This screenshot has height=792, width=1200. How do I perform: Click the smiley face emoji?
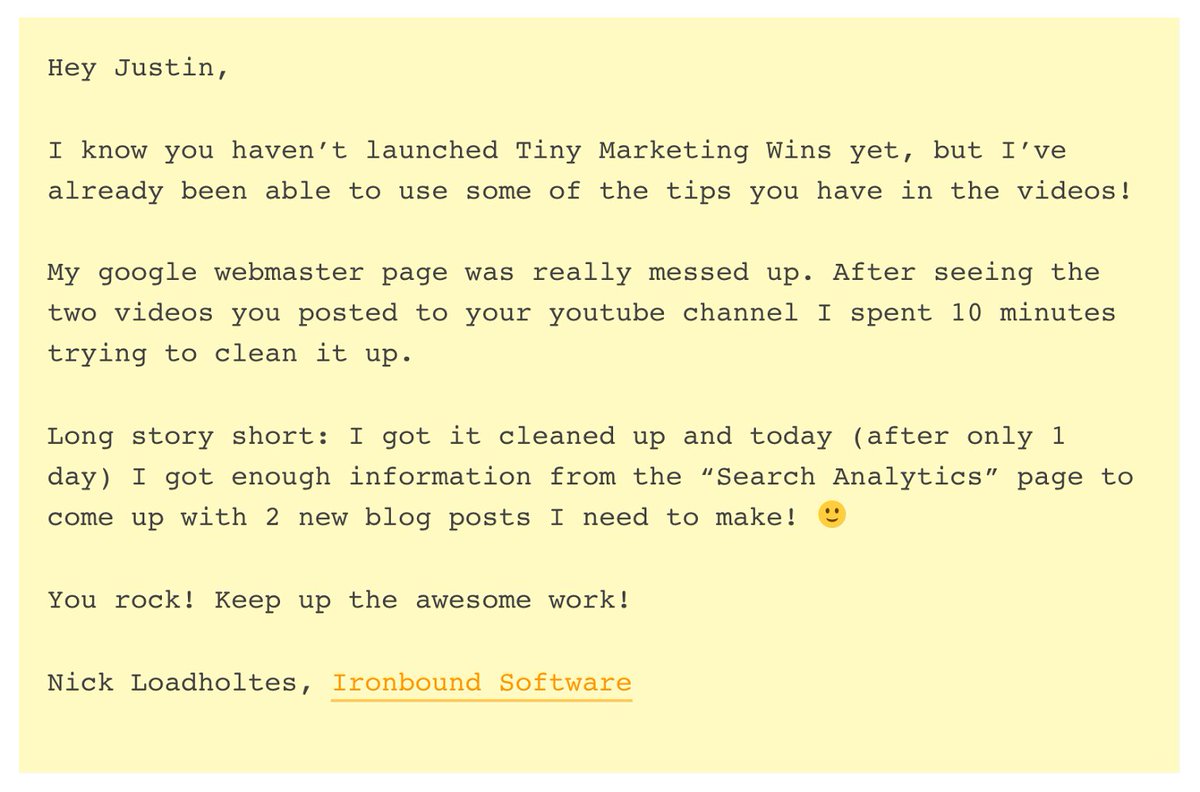coord(832,516)
